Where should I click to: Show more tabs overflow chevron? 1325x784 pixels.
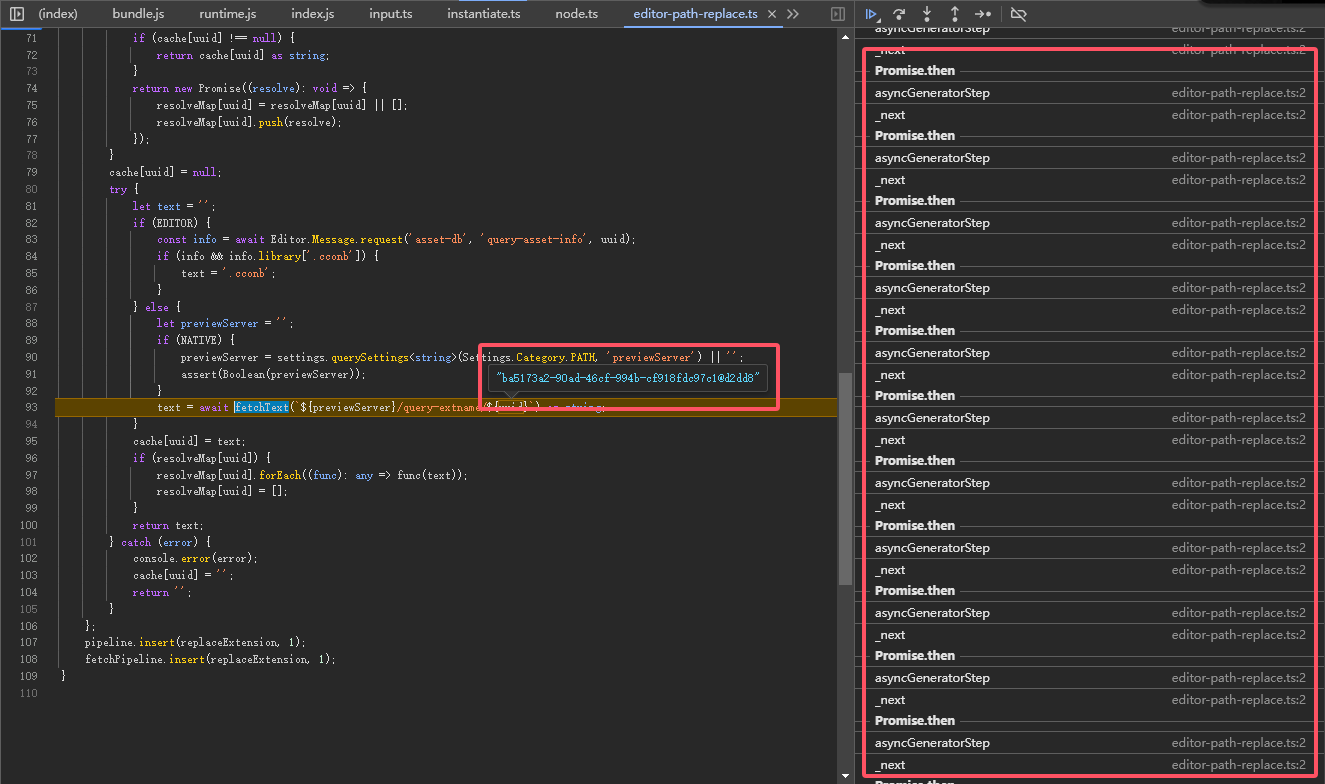(x=793, y=14)
